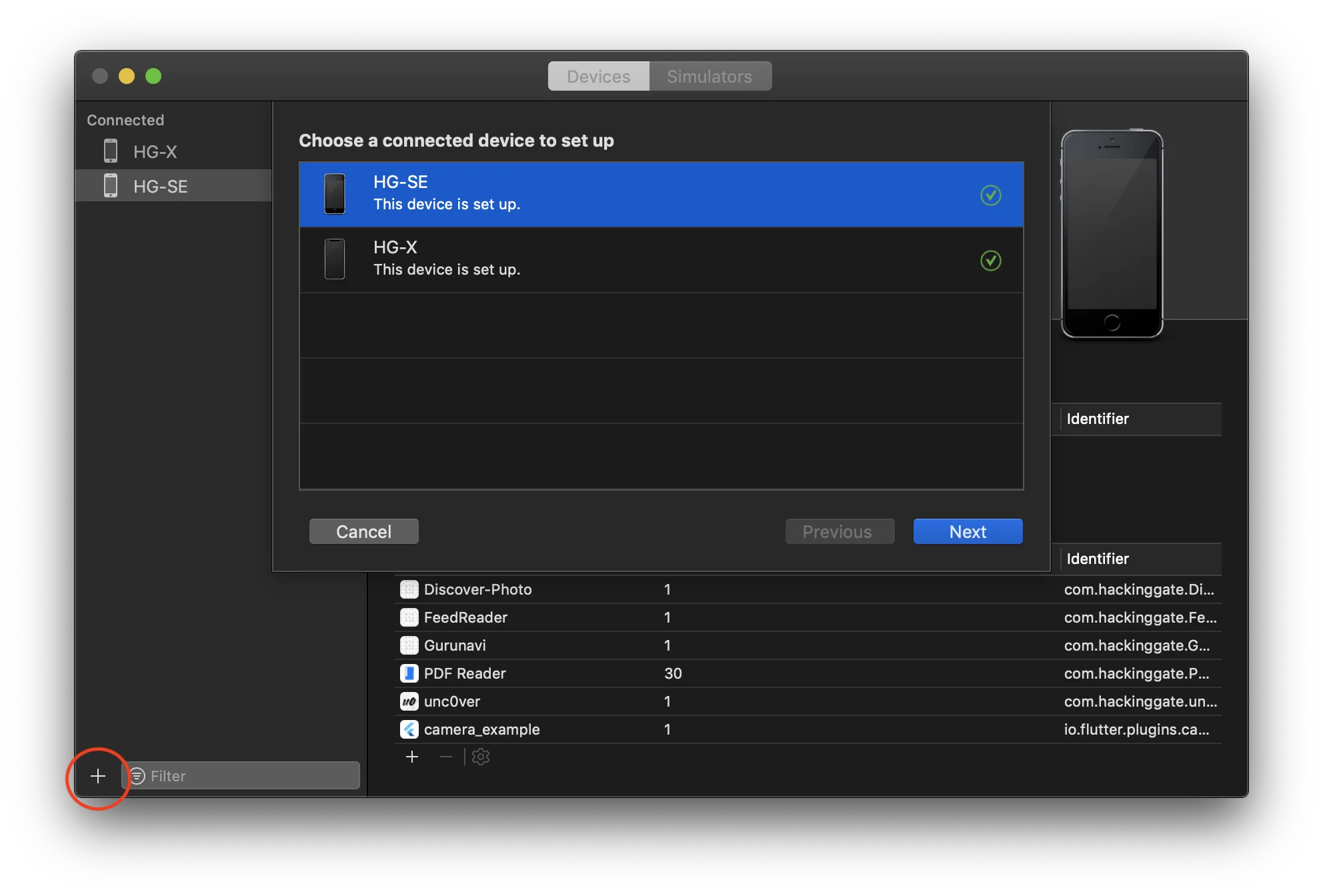Click the camera_example Flutter app icon
1323x896 pixels.
point(409,729)
